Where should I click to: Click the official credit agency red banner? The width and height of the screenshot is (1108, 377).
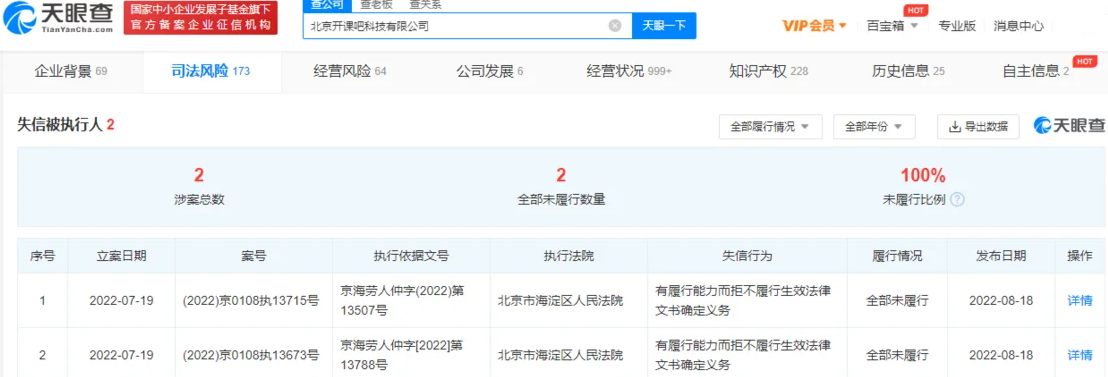(201, 18)
